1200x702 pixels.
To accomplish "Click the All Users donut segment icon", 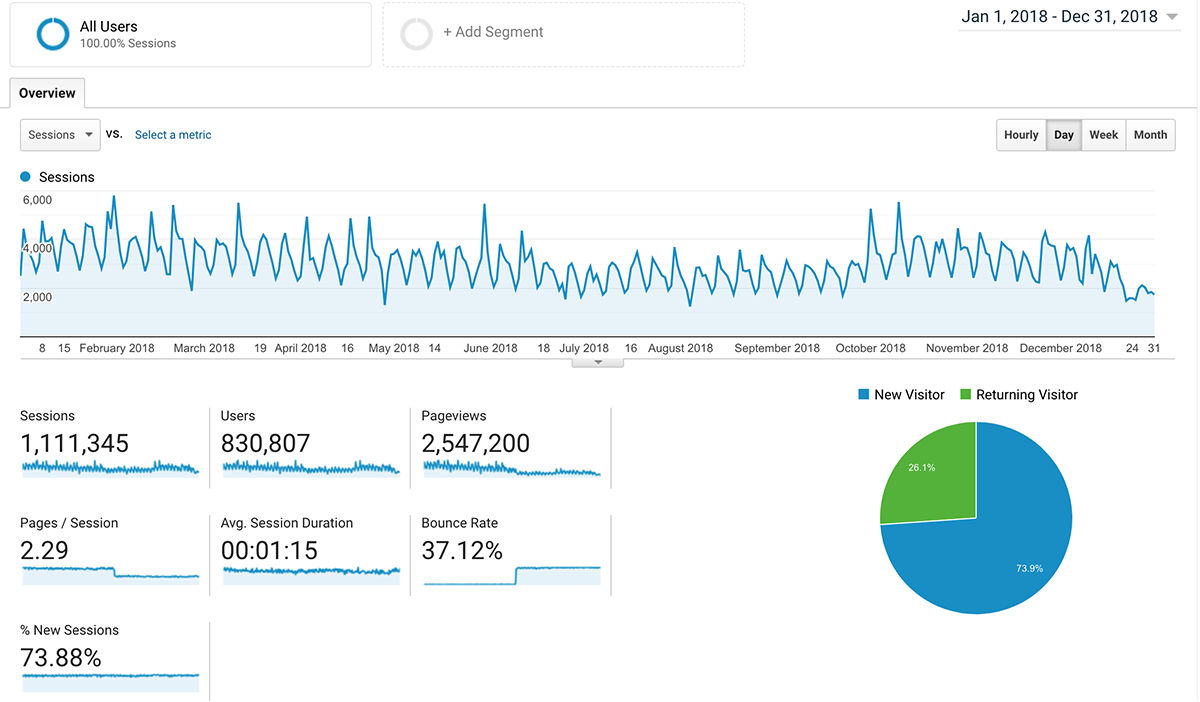I will [x=52, y=34].
